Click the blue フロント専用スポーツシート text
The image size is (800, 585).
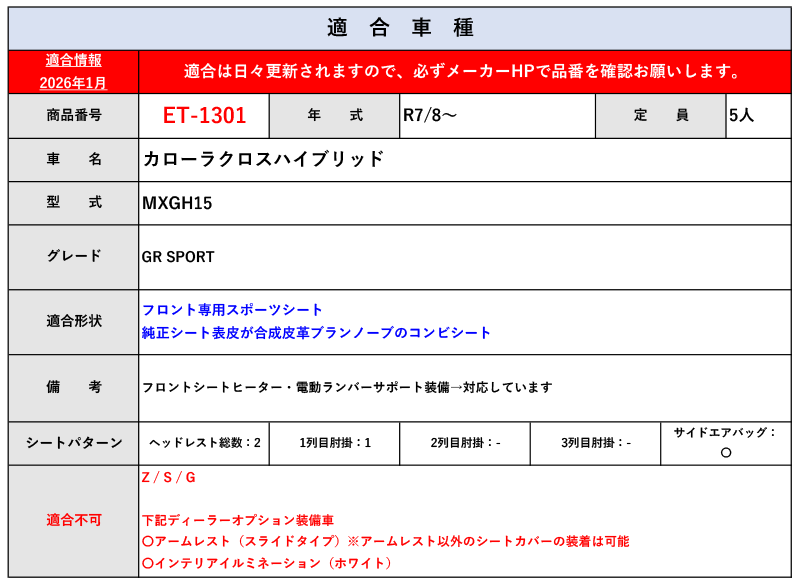[x=233, y=310]
